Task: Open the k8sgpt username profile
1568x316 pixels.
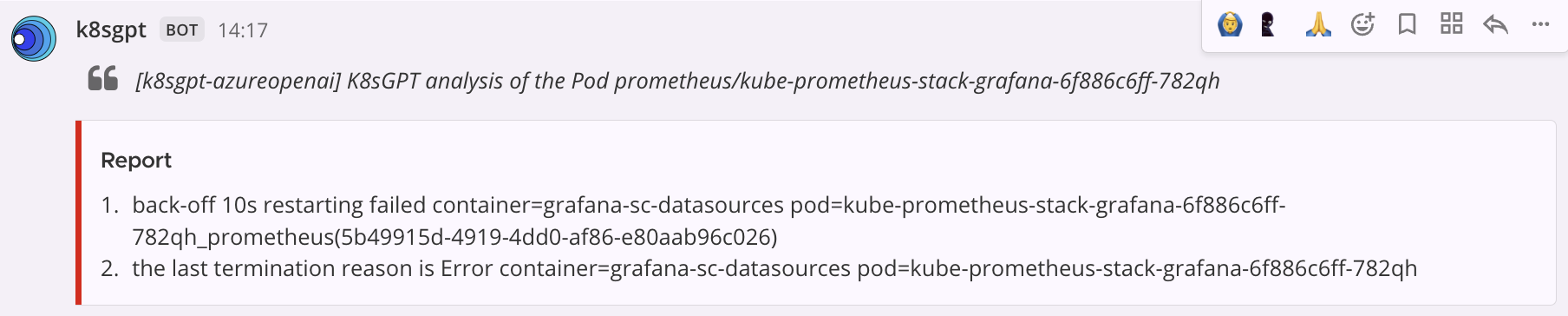Action: pyautogui.click(x=111, y=30)
